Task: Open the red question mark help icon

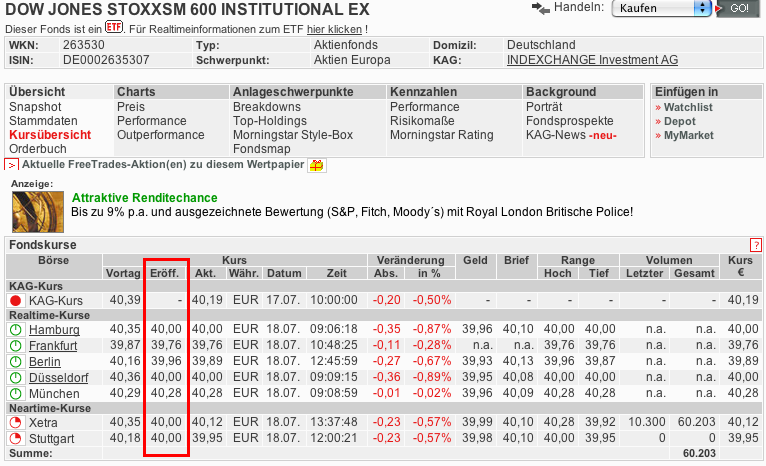Action: [755, 245]
